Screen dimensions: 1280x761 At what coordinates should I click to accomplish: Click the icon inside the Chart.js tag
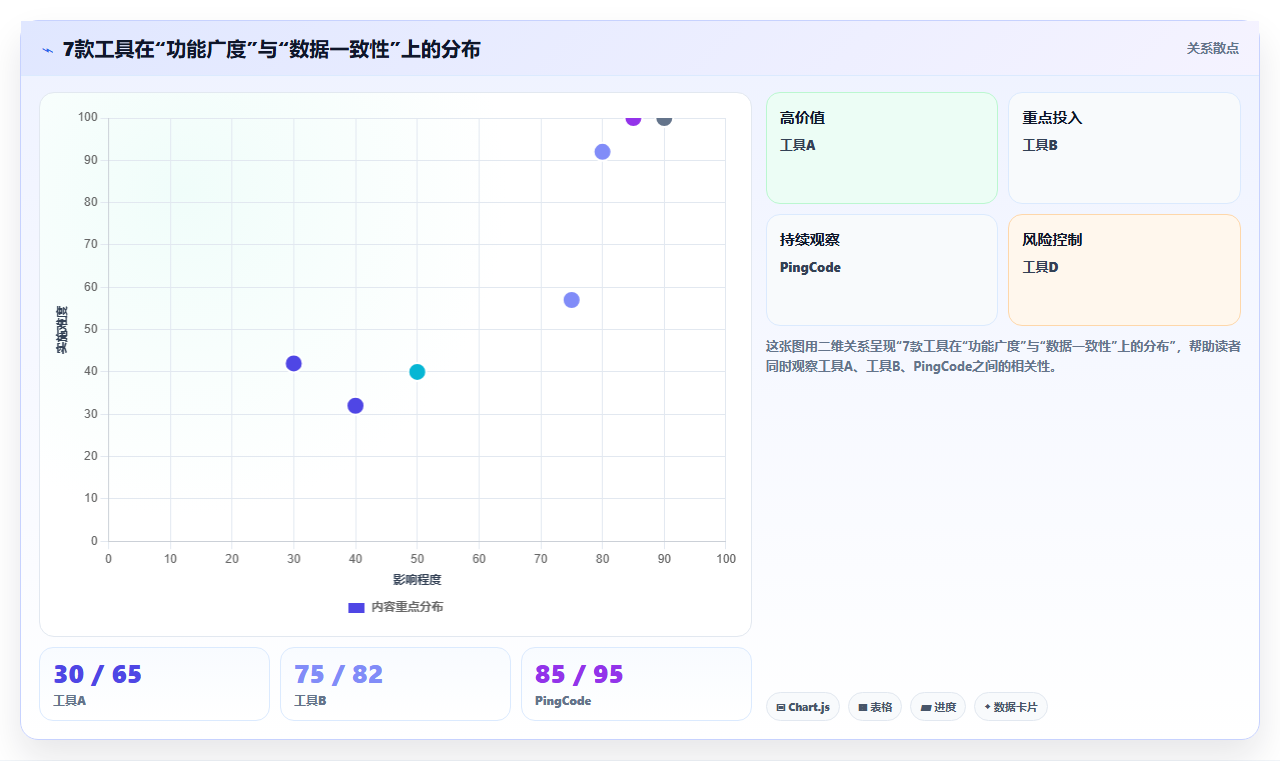(780, 707)
